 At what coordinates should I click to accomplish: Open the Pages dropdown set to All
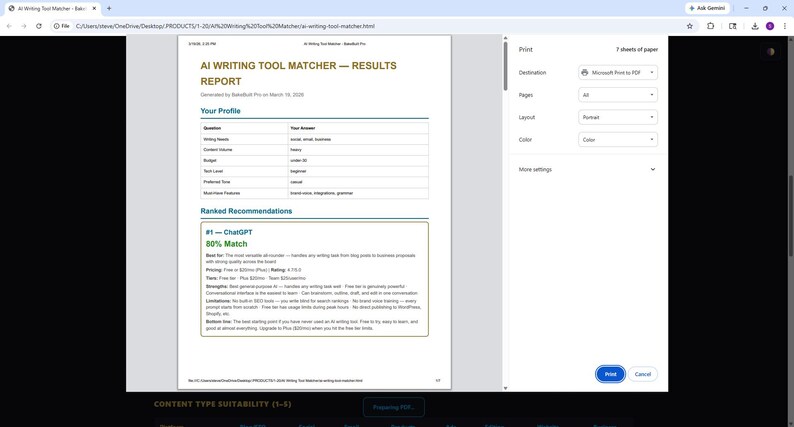(x=618, y=95)
